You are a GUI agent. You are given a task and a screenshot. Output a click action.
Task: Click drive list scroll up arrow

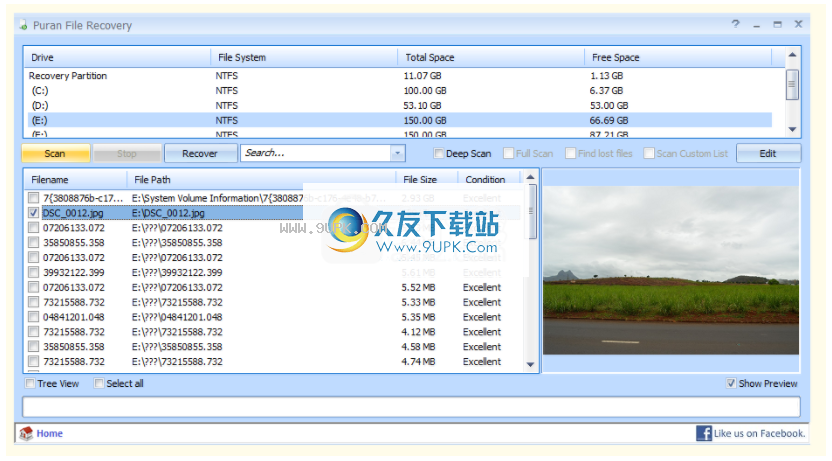(x=792, y=55)
